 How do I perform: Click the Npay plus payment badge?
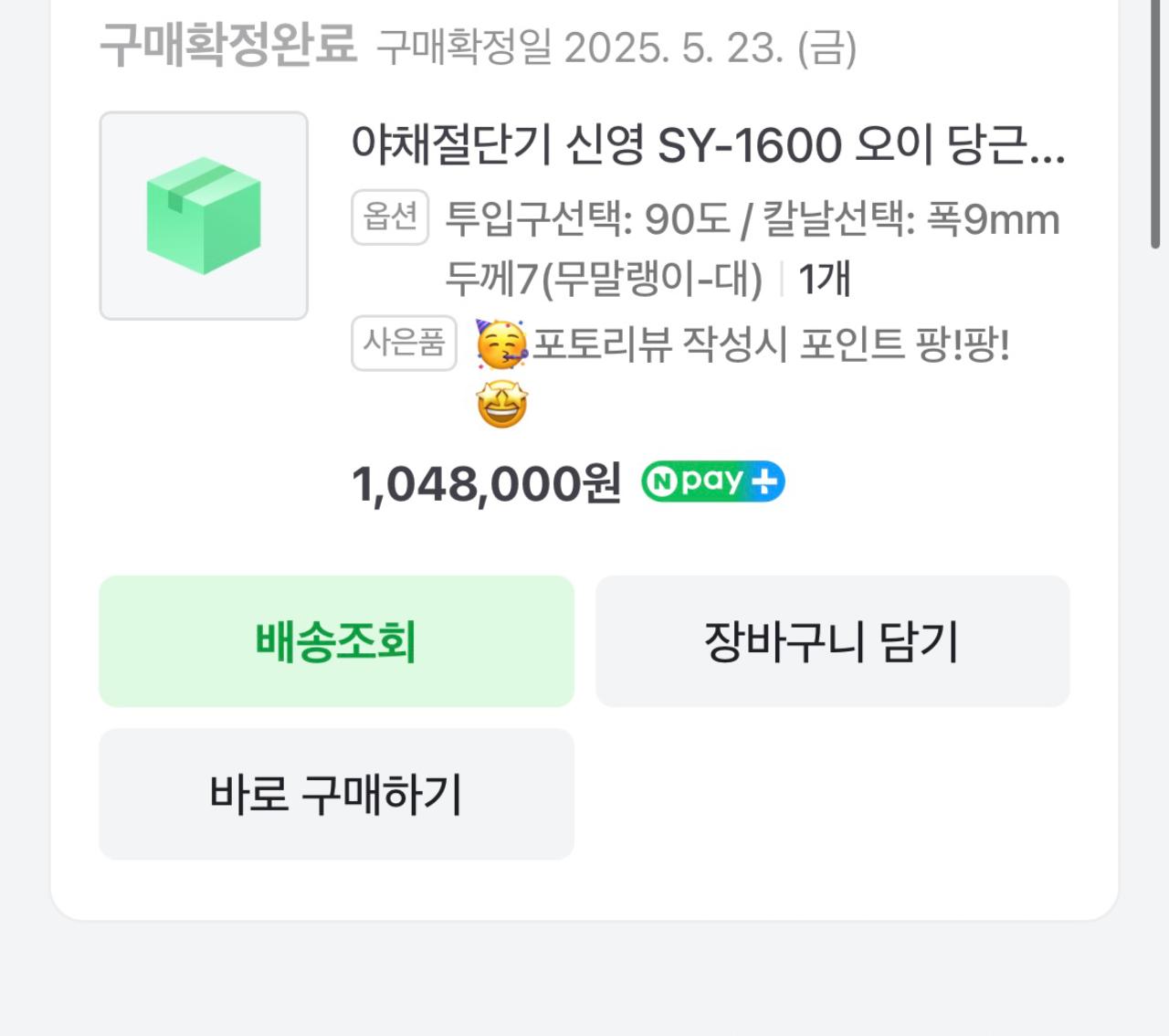[712, 481]
